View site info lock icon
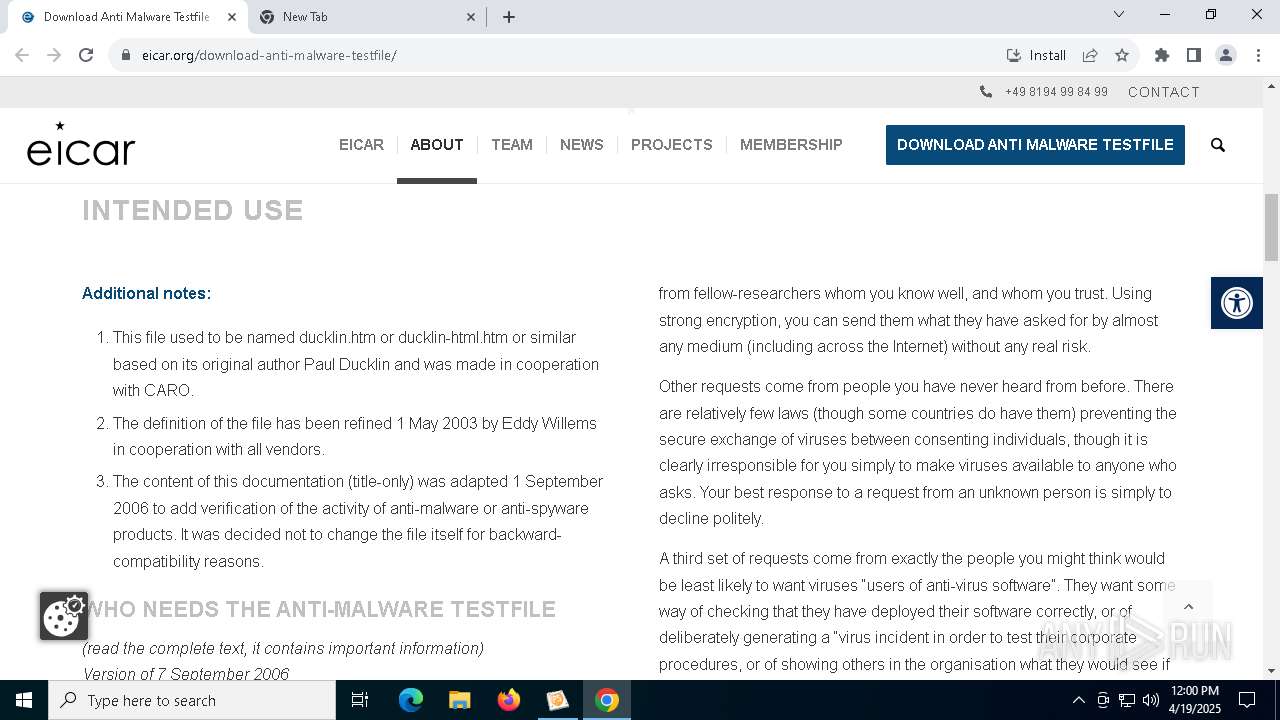This screenshot has width=1280, height=720. pyautogui.click(x=126, y=55)
